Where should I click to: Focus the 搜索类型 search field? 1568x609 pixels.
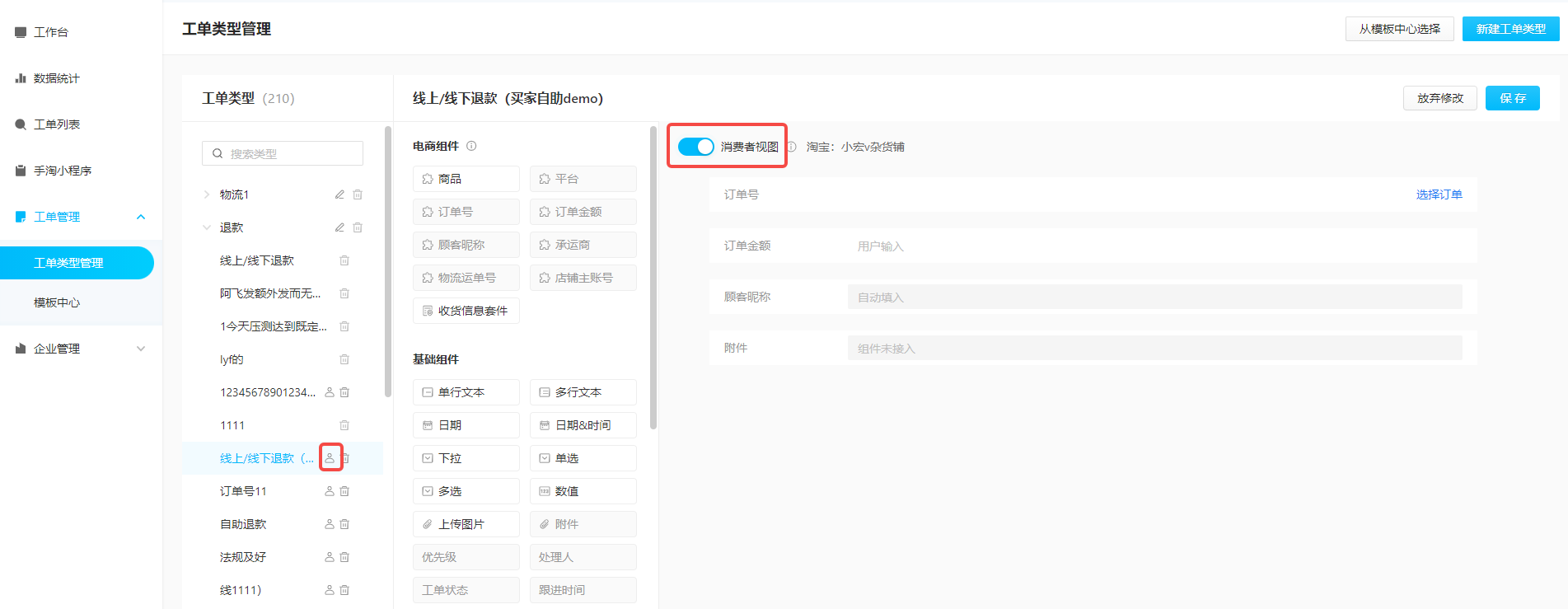pyautogui.click(x=283, y=153)
